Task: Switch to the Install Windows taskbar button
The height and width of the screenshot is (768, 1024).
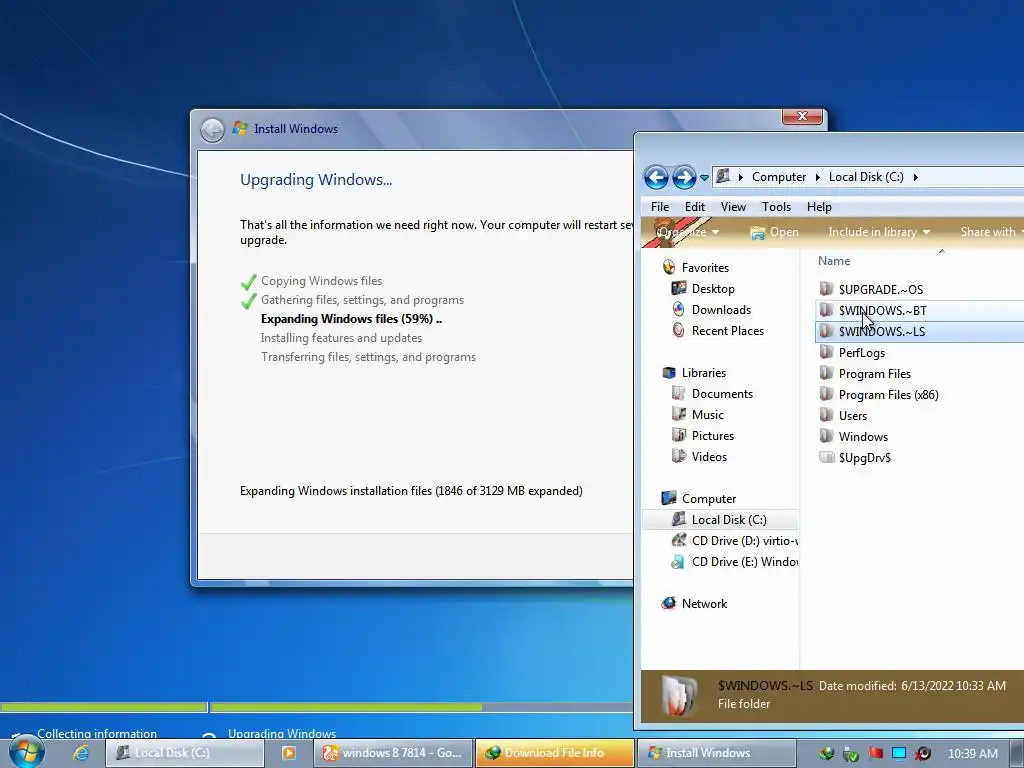Action: [716, 753]
